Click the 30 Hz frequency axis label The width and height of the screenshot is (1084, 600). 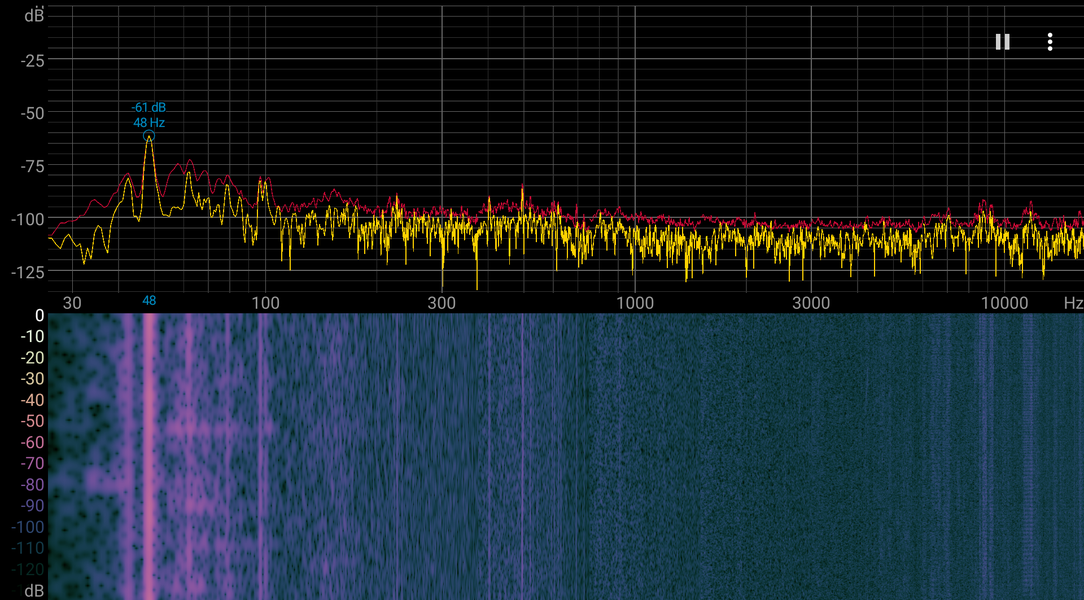(x=72, y=303)
